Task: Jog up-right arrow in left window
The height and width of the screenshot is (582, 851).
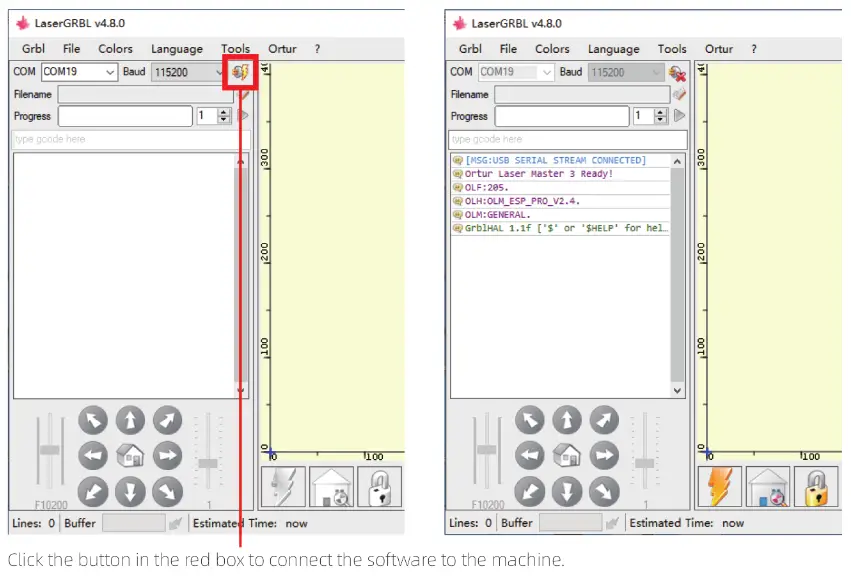Action: click(167, 420)
